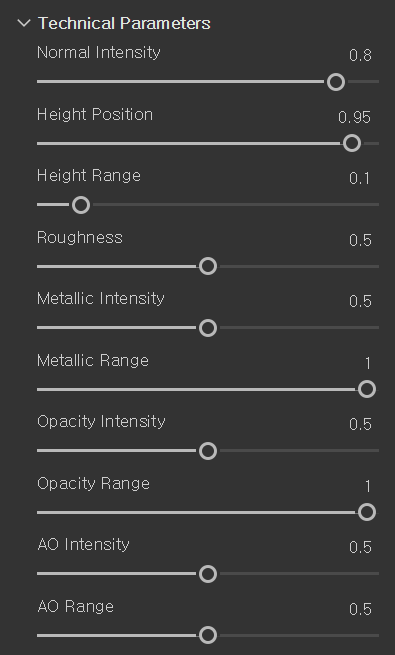Click the Height Position slider handle

352,143
